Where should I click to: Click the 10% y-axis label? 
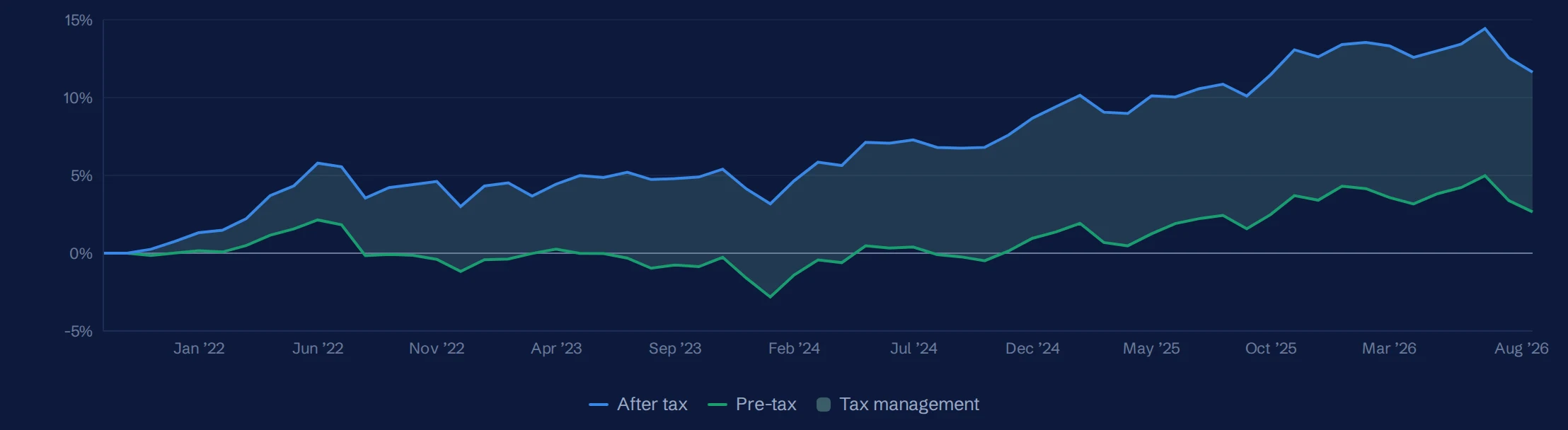click(78, 98)
